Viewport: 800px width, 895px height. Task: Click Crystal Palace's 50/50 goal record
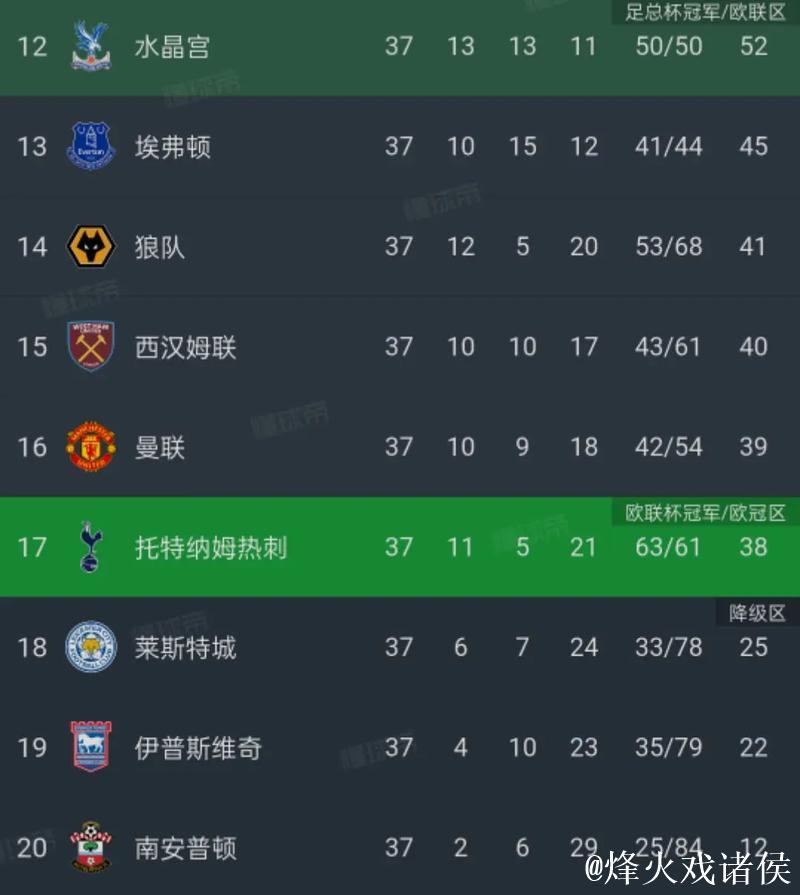tap(667, 45)
